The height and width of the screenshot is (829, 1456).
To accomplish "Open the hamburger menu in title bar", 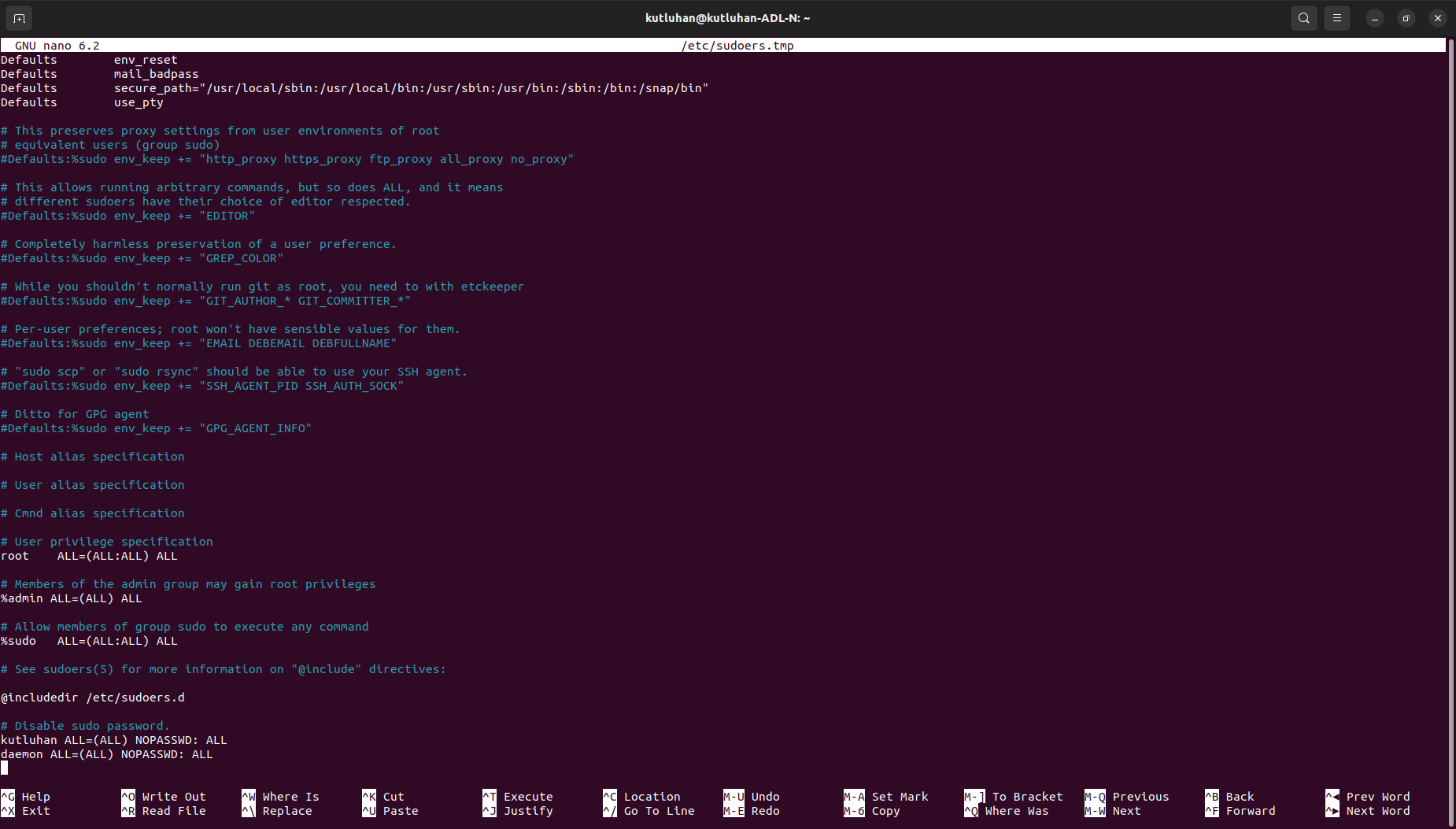I will coord(1336,18).
